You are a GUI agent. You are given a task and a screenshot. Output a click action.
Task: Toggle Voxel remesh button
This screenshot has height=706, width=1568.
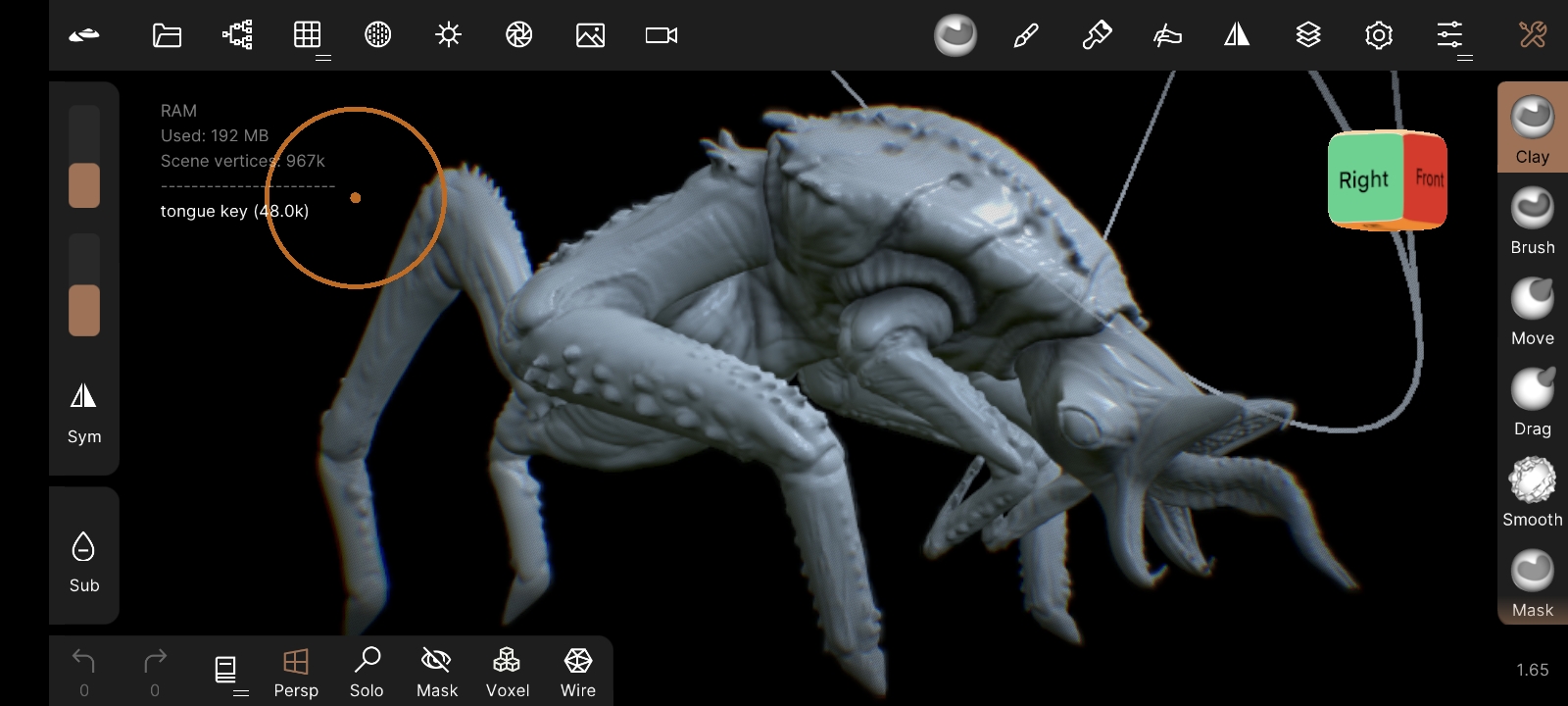508,673
